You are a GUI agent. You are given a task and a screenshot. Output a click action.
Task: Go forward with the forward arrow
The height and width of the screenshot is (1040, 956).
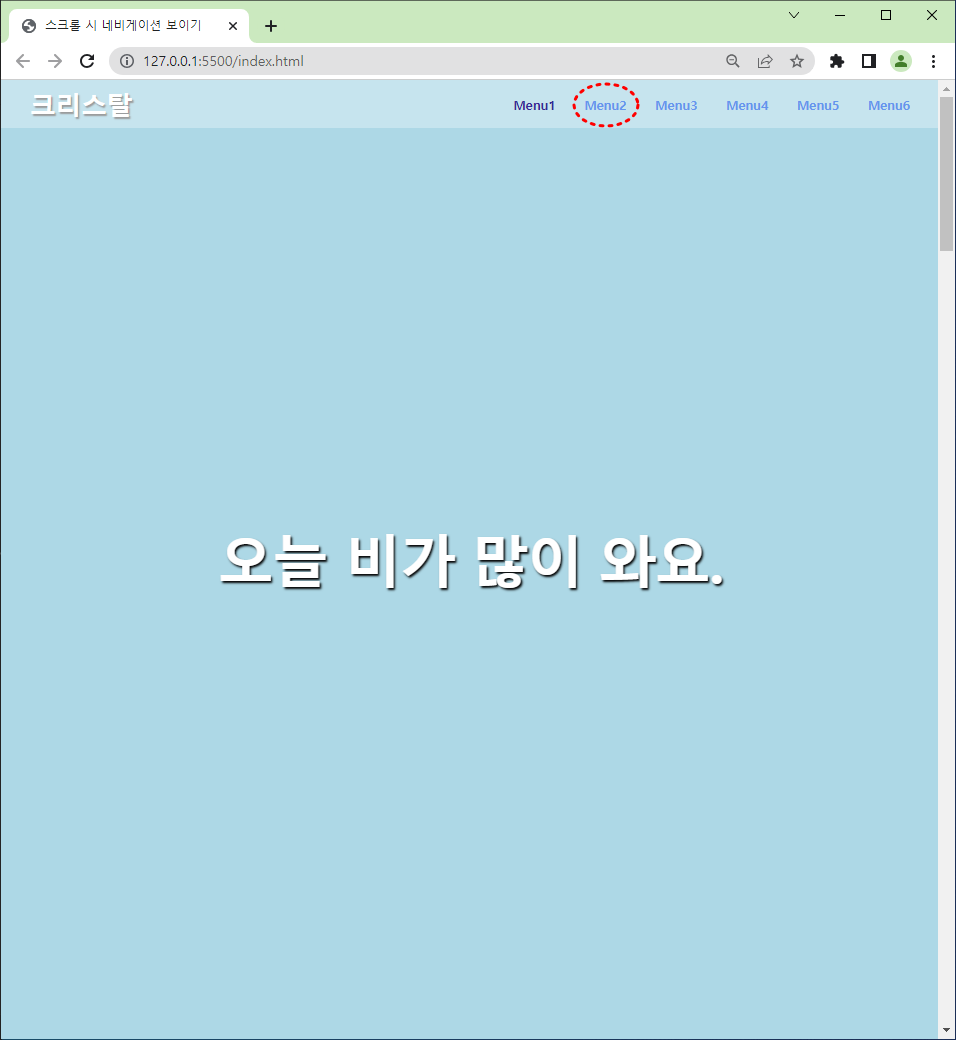pos(55,61)
